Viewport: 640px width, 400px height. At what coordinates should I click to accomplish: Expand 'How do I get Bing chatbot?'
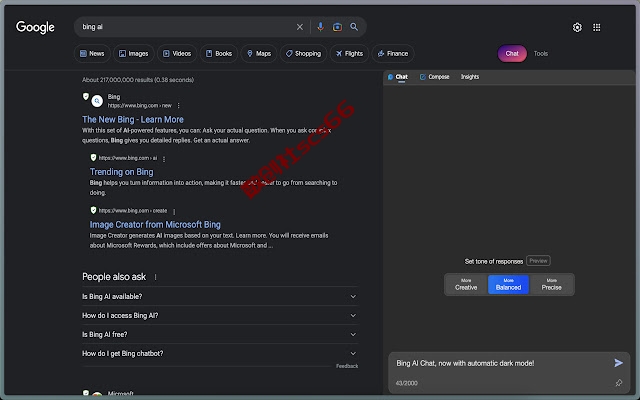pyautogui.click(x=220, y=353)
